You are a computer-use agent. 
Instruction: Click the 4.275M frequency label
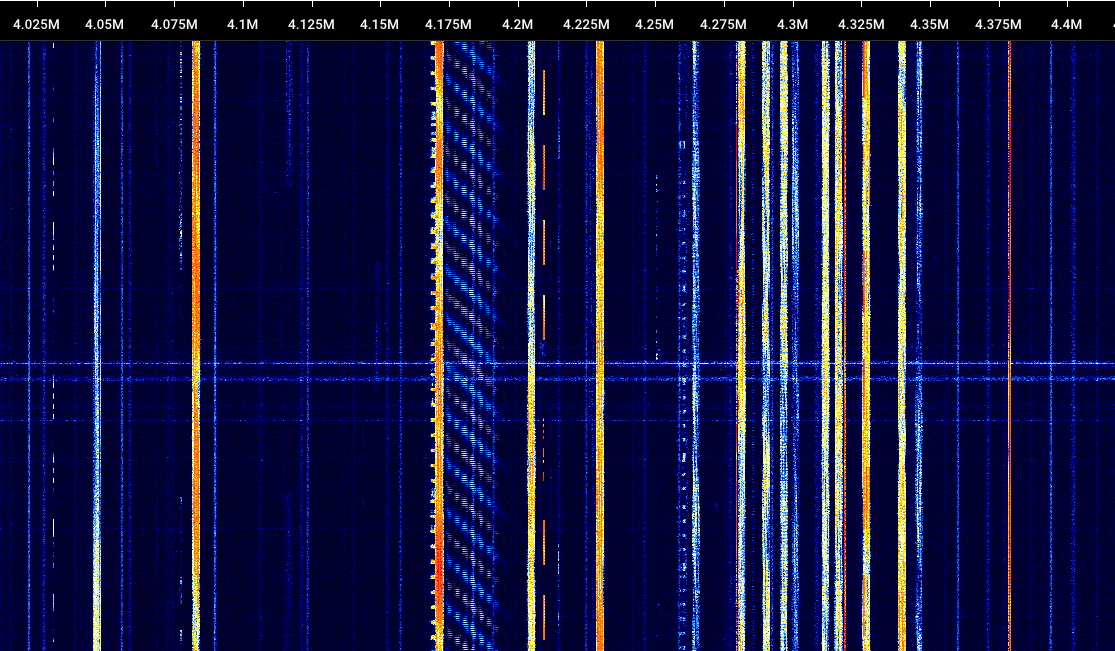click(723, 24)
